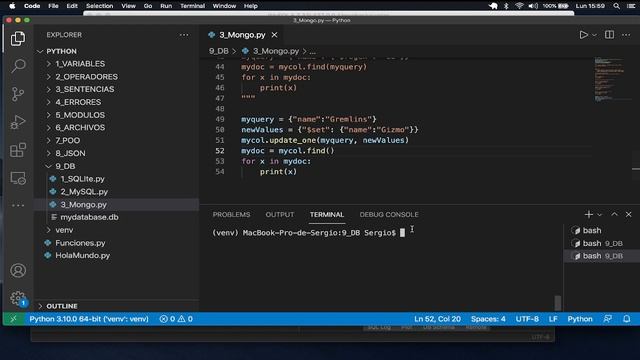
Task: Open the Accounts icon
Action: tap(18, 271)
